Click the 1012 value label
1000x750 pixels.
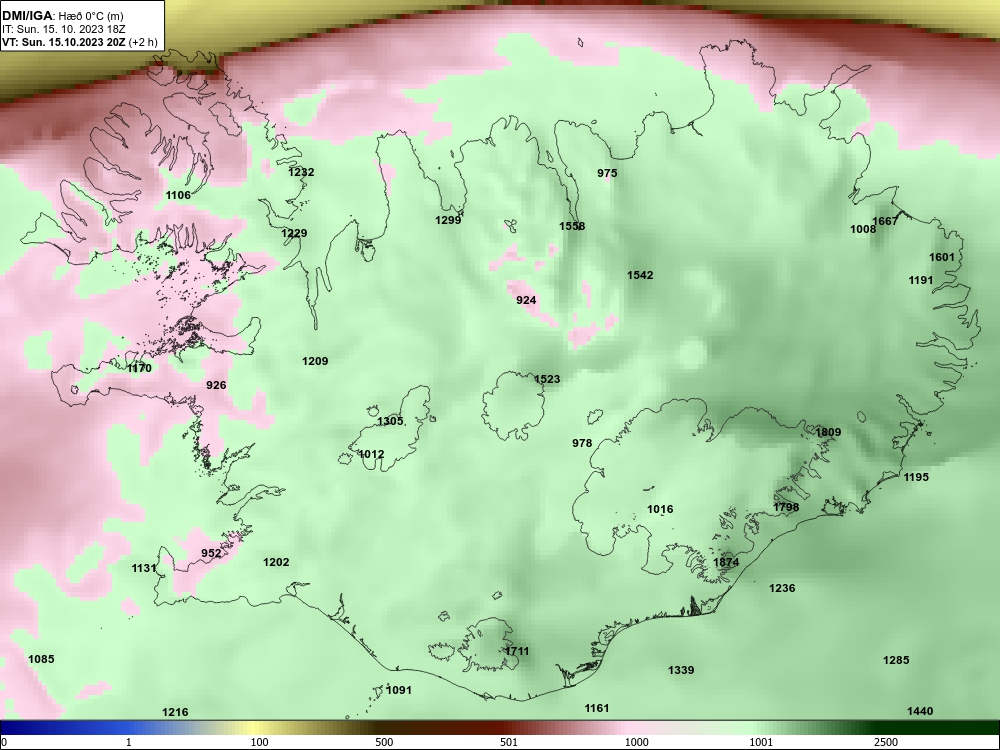point(371,455)
